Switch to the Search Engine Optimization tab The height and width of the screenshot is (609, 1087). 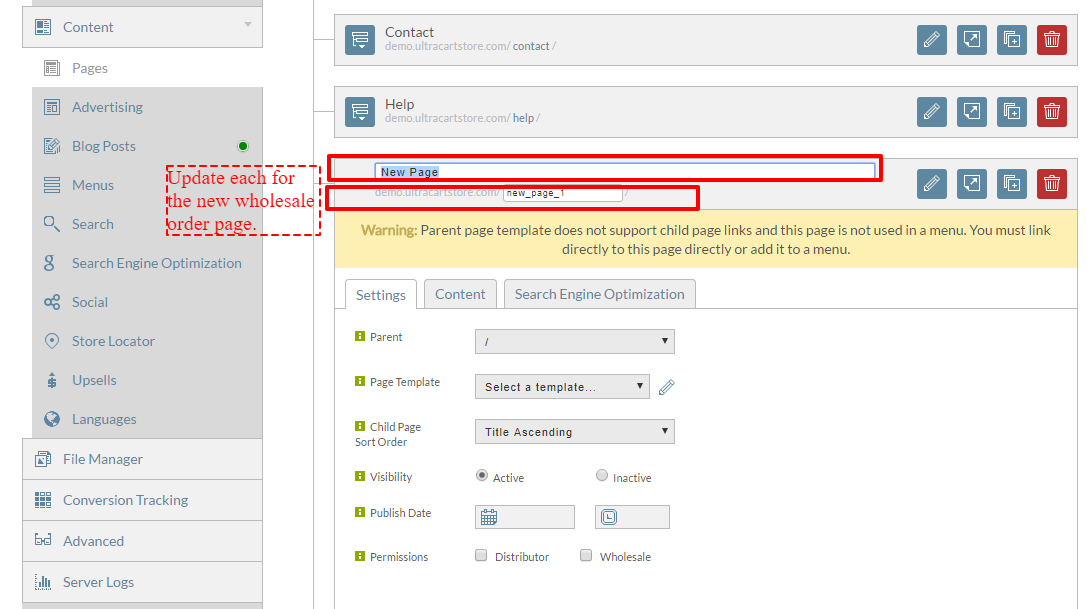[x=600, y=294]
